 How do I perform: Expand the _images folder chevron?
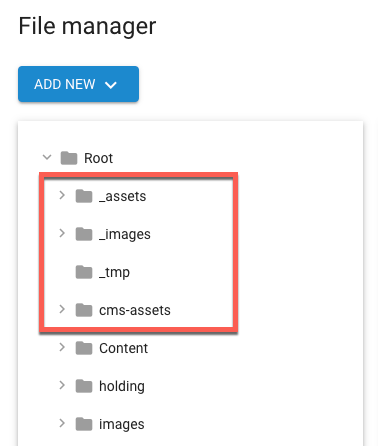[x=62, y=233]
